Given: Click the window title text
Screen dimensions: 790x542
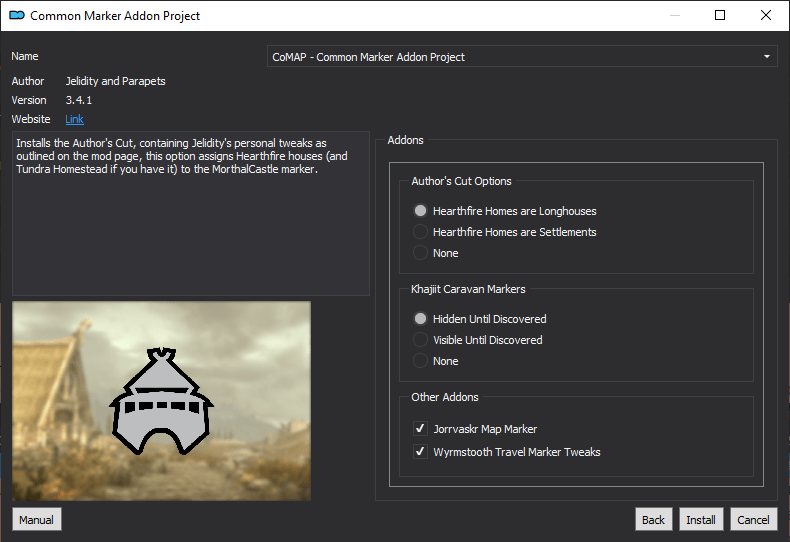Looking at the screenshot, I should [x=115, y=16].
